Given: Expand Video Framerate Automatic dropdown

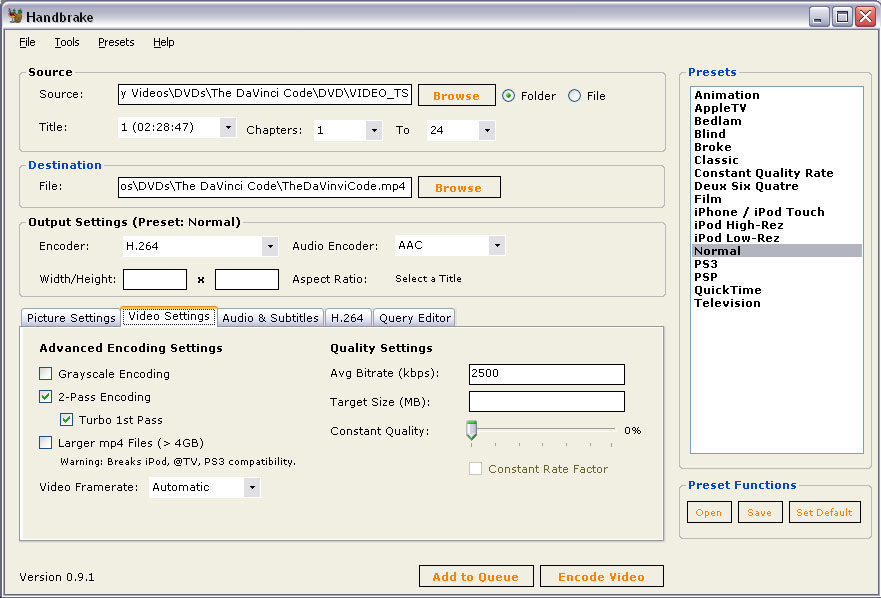Looking at the screenshot, I should pos(252,487).
